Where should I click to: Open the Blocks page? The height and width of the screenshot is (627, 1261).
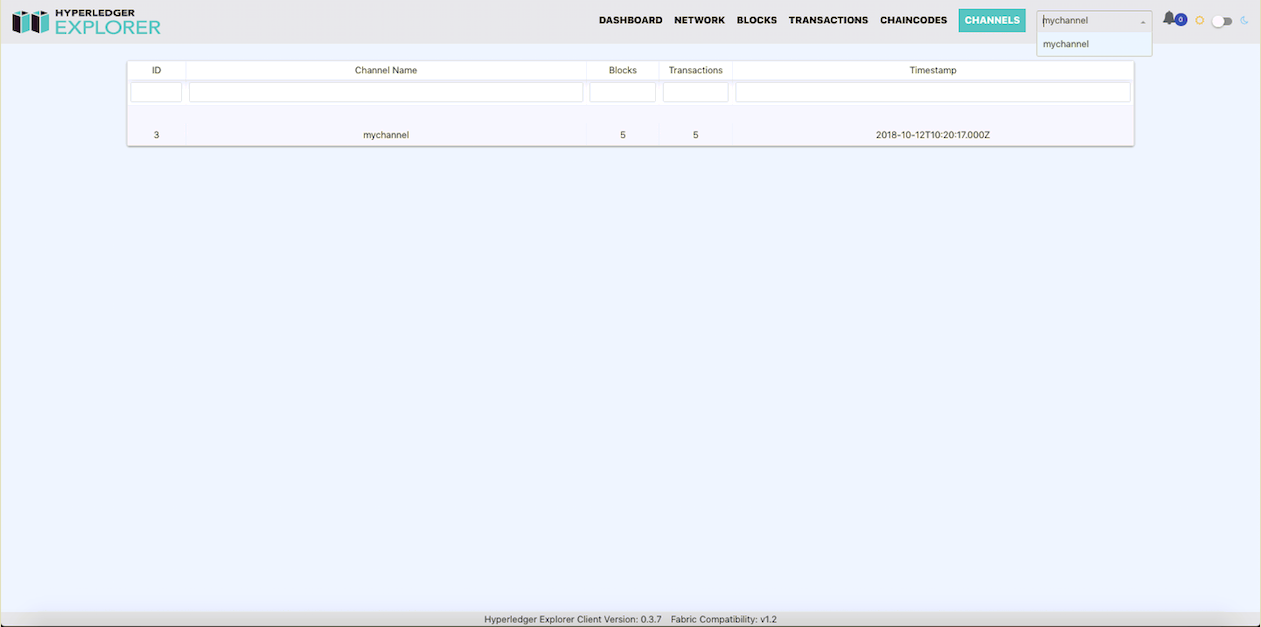click(x=757, y=20)
